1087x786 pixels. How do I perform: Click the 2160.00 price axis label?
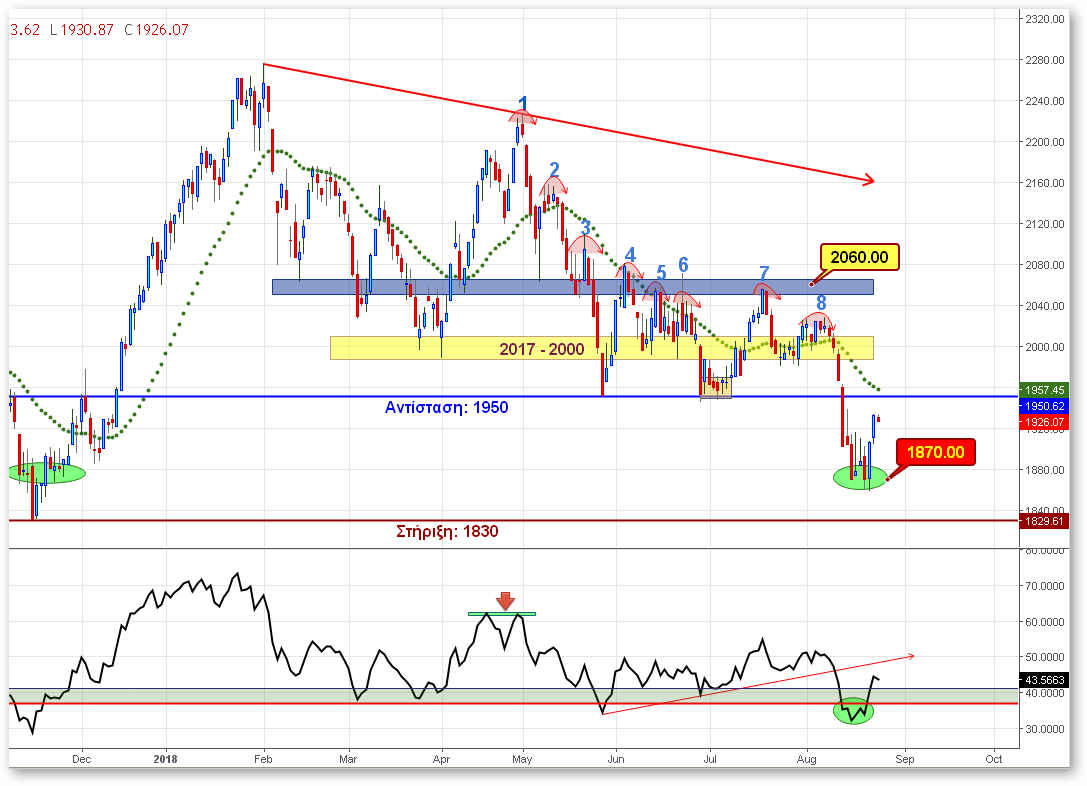[x=1045, y=183]
